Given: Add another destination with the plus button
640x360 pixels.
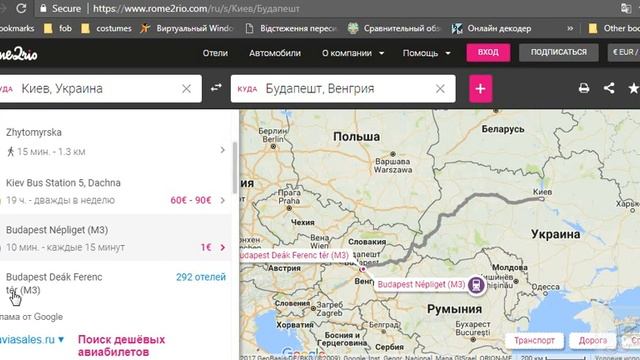Looking at the screenshot, I should [x=480, y=89].
